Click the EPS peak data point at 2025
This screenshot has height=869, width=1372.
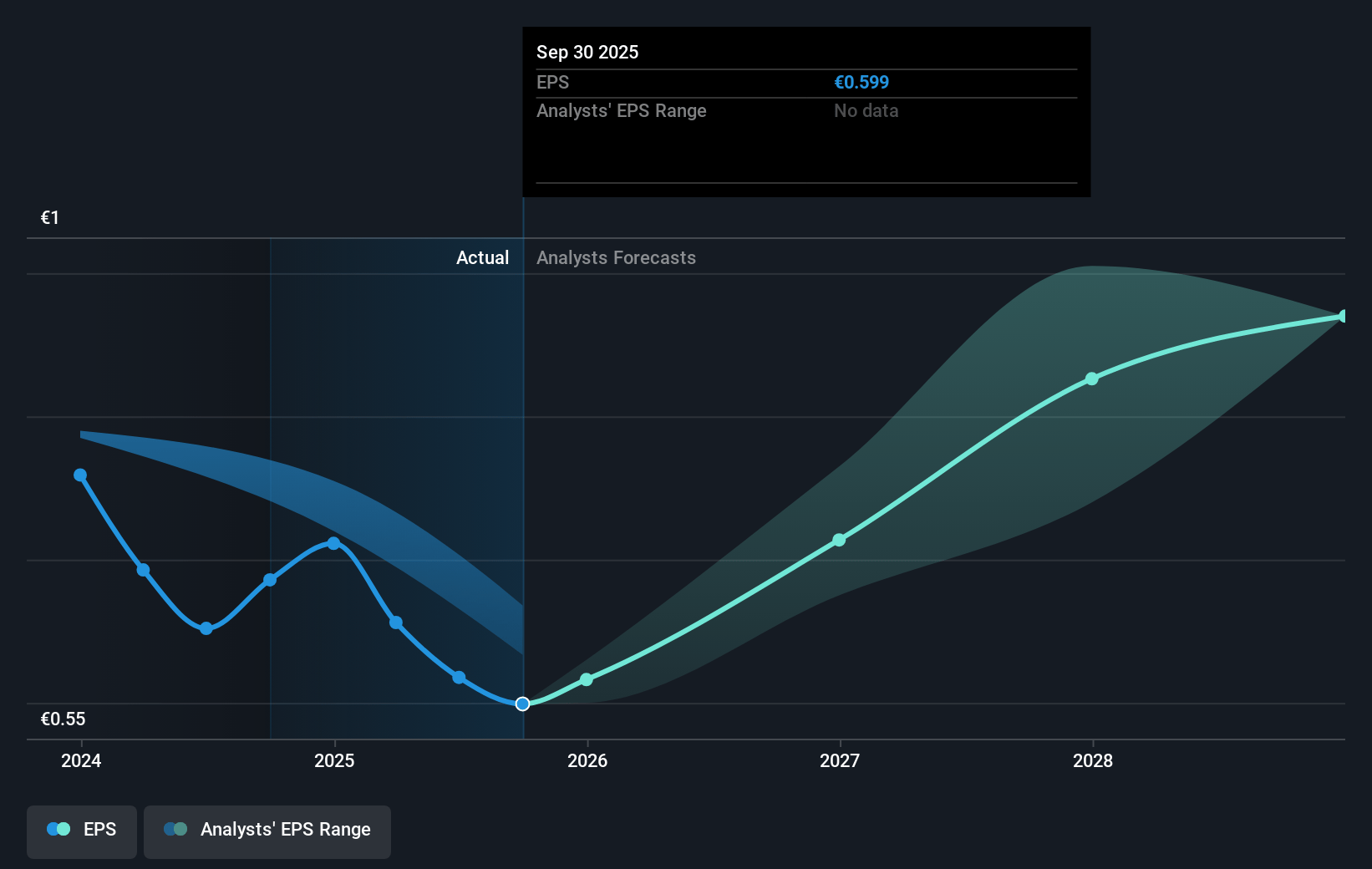(333, 543)
